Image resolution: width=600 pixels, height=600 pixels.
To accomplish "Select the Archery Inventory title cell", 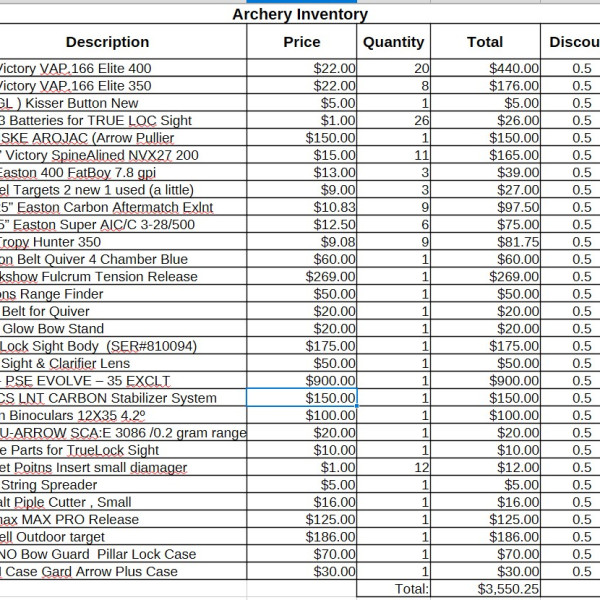I will (x=300, y=14).
